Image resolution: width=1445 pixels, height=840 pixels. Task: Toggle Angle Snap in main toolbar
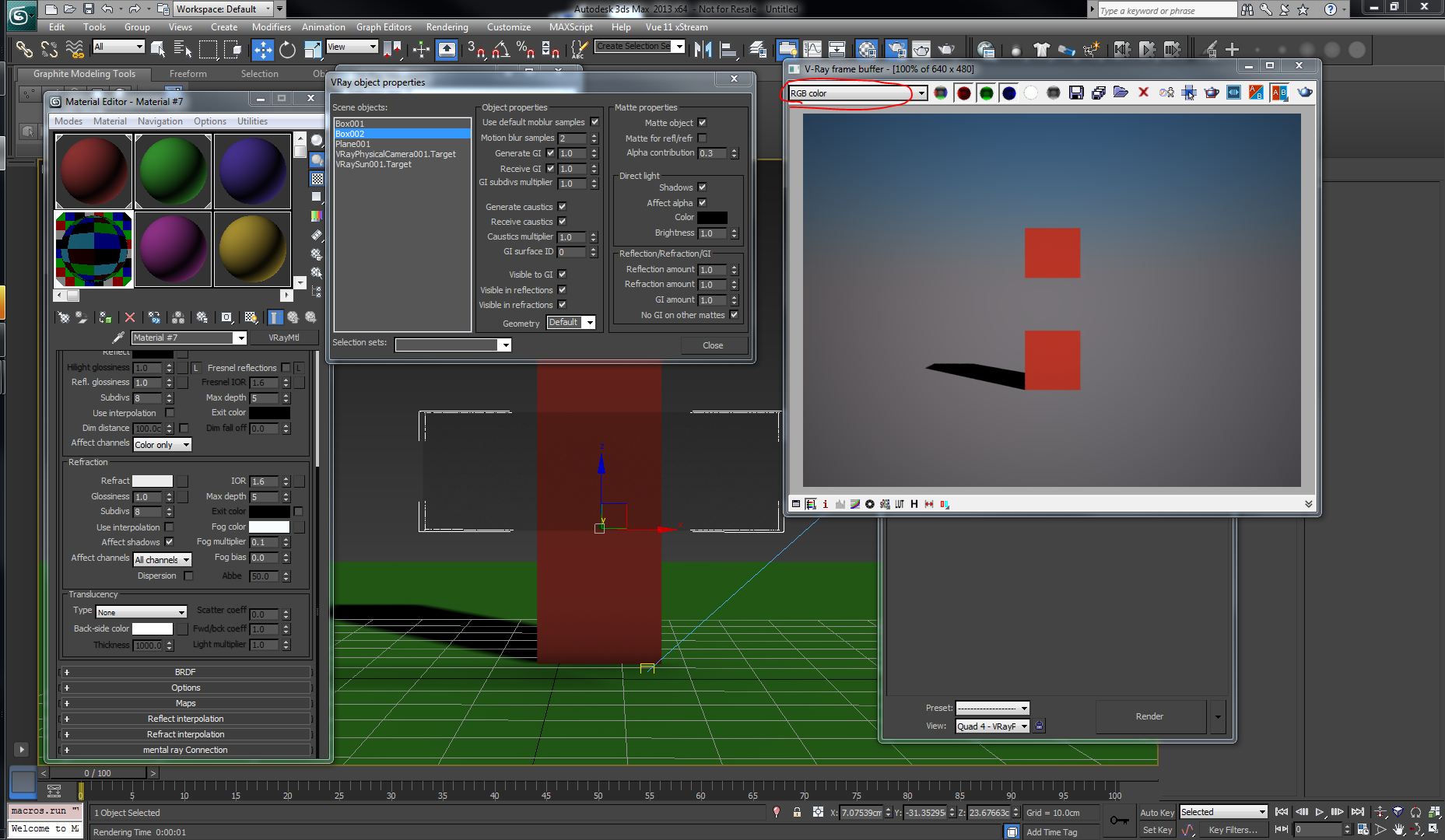501,50
